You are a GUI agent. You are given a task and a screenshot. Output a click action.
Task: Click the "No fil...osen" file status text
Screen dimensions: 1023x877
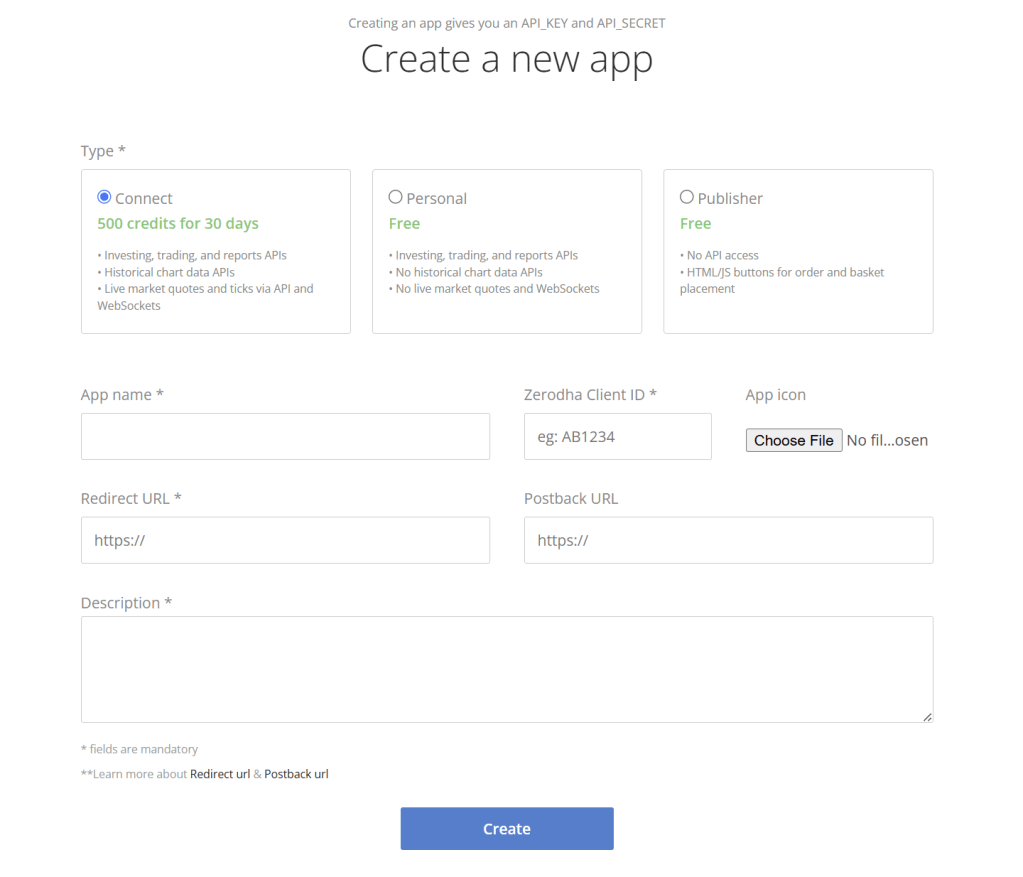(x=887, y=441)
